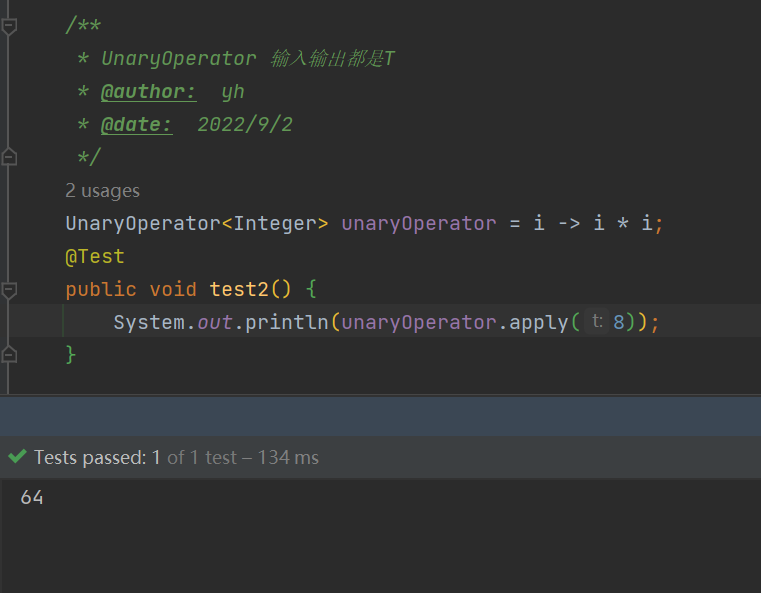Open the '2 usages' inlay hint
This screenshot has width=761, height=593.
coord(102,191)
